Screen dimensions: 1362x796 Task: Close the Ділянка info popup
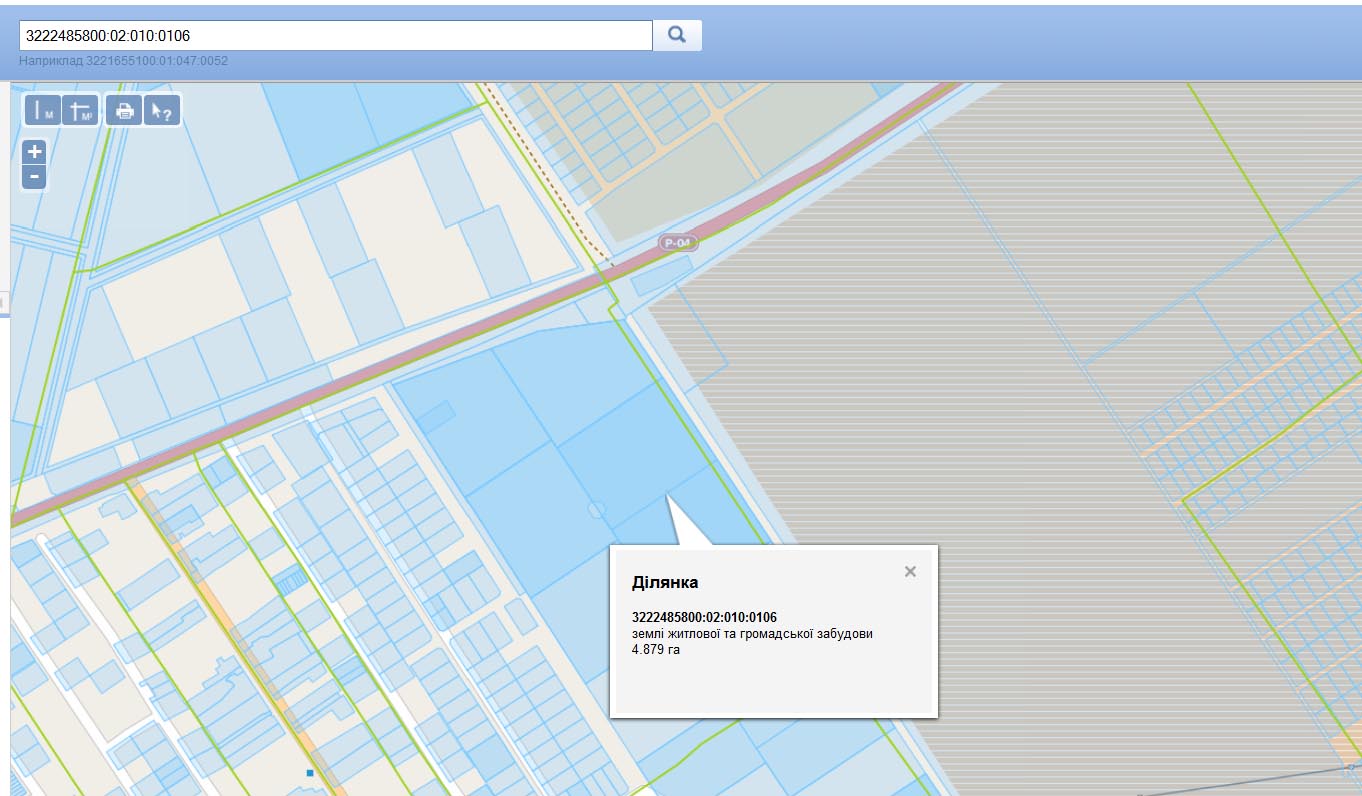(910, 572)
